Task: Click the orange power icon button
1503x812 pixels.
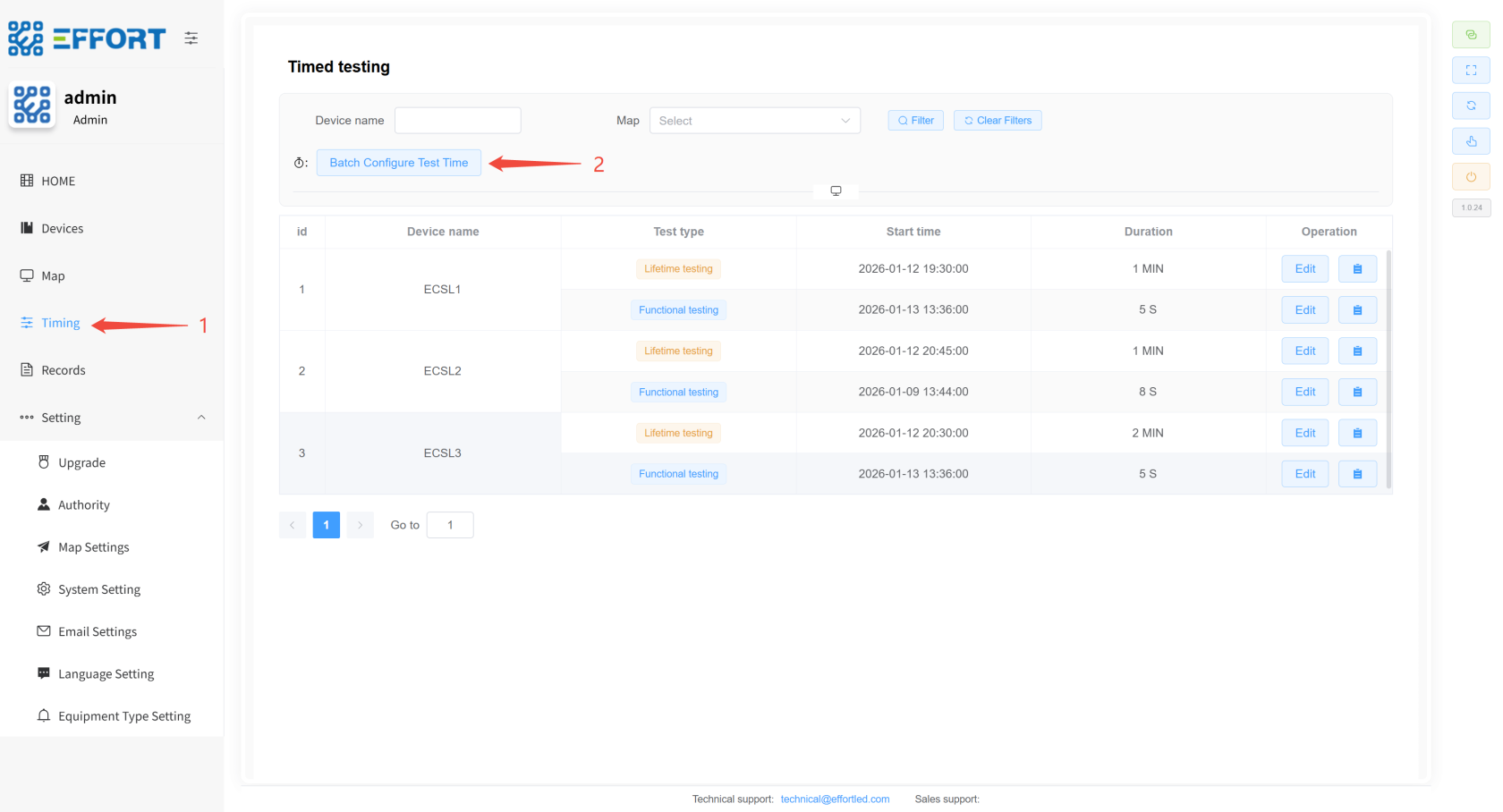Action: tap(1471, 177)
